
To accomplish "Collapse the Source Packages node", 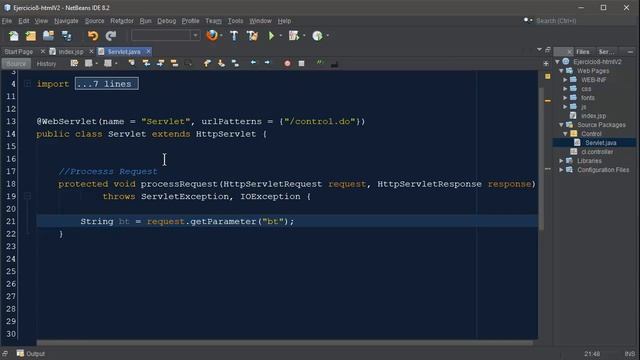I will pos(562,125).
